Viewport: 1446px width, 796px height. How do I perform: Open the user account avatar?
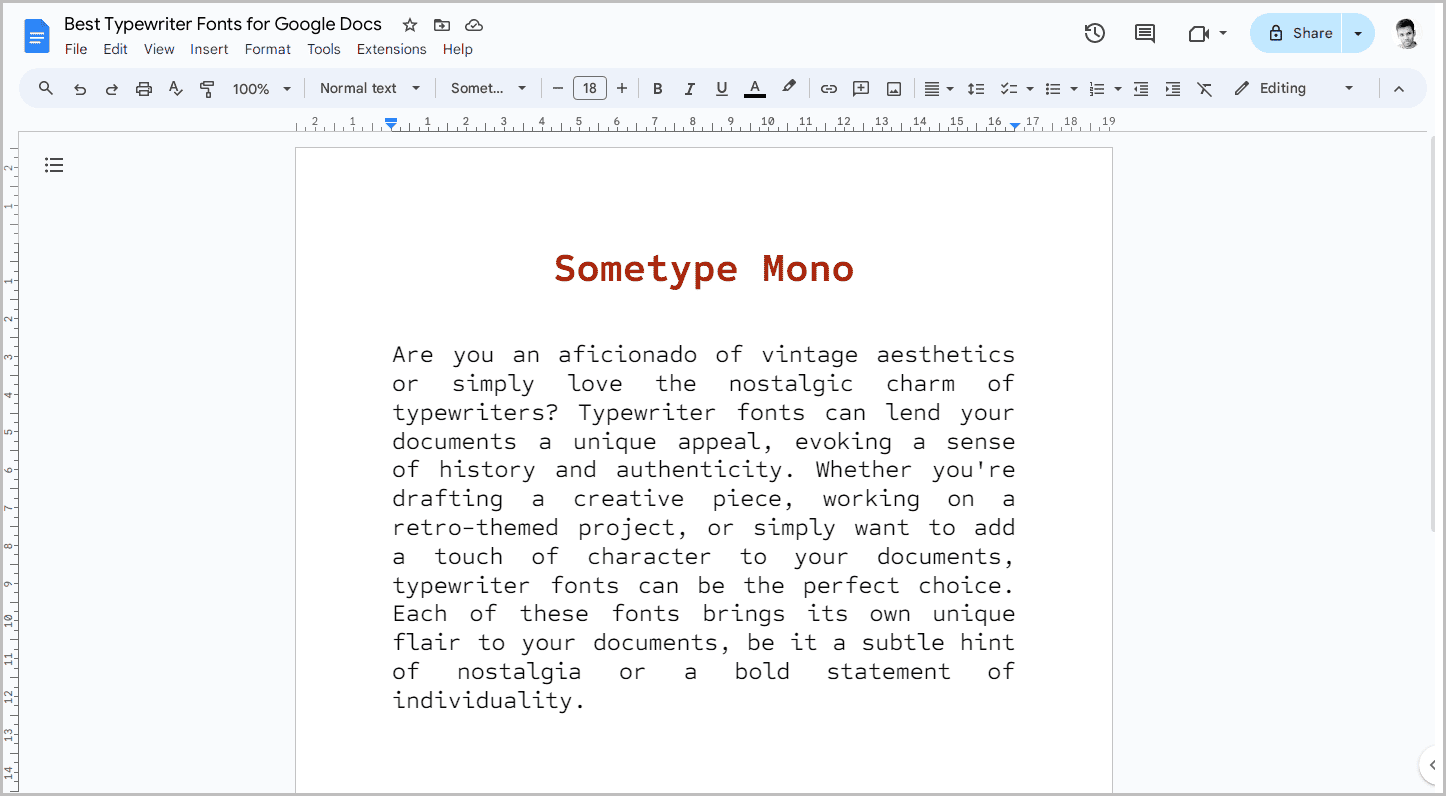[1406, 33]
